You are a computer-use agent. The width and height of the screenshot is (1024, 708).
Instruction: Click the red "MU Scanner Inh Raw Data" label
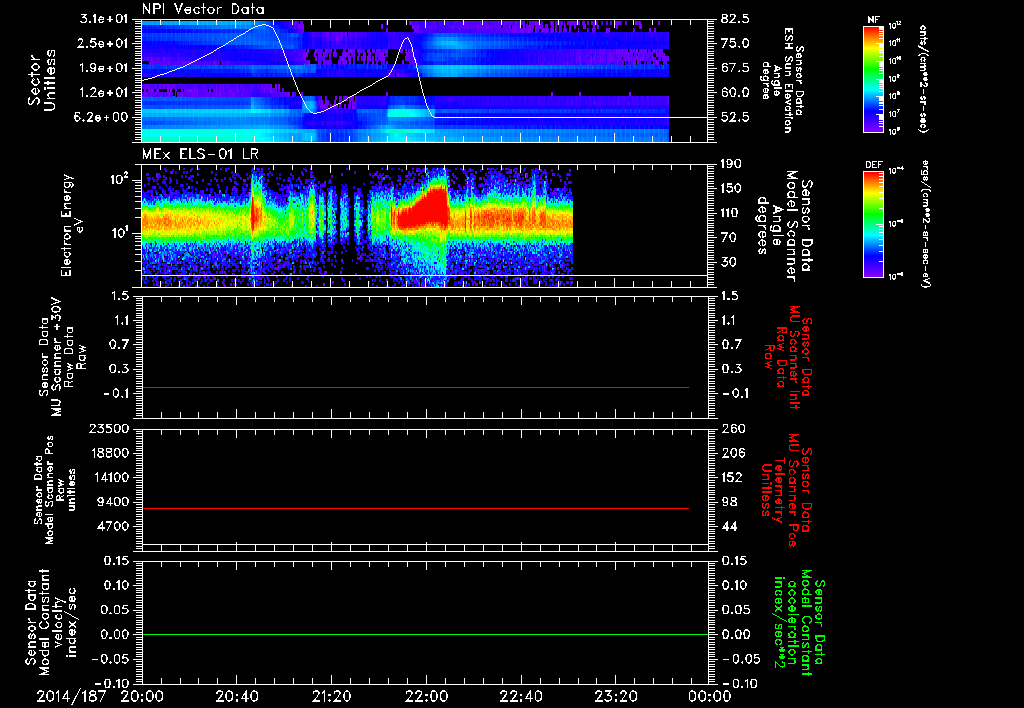(x=788, y=356)
